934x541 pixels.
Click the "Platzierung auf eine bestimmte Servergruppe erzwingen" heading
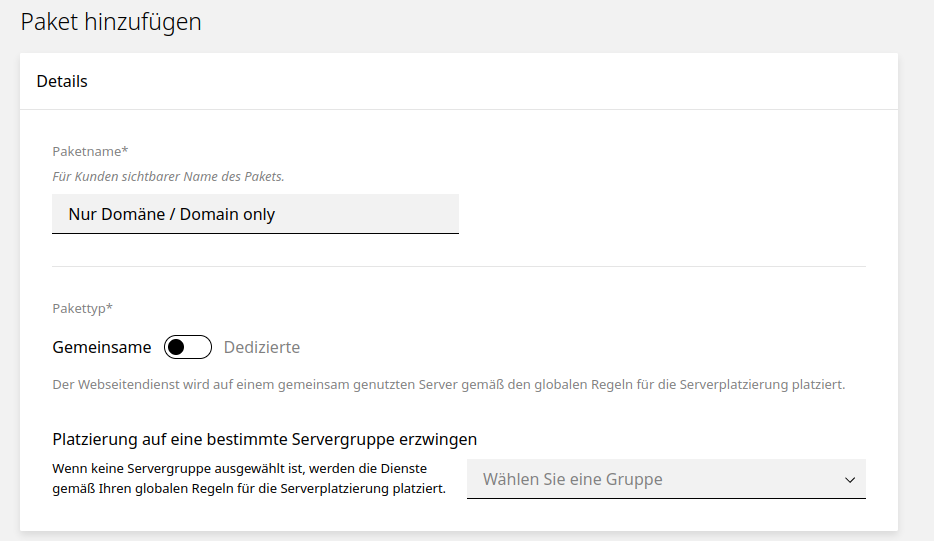click(265, 439)
